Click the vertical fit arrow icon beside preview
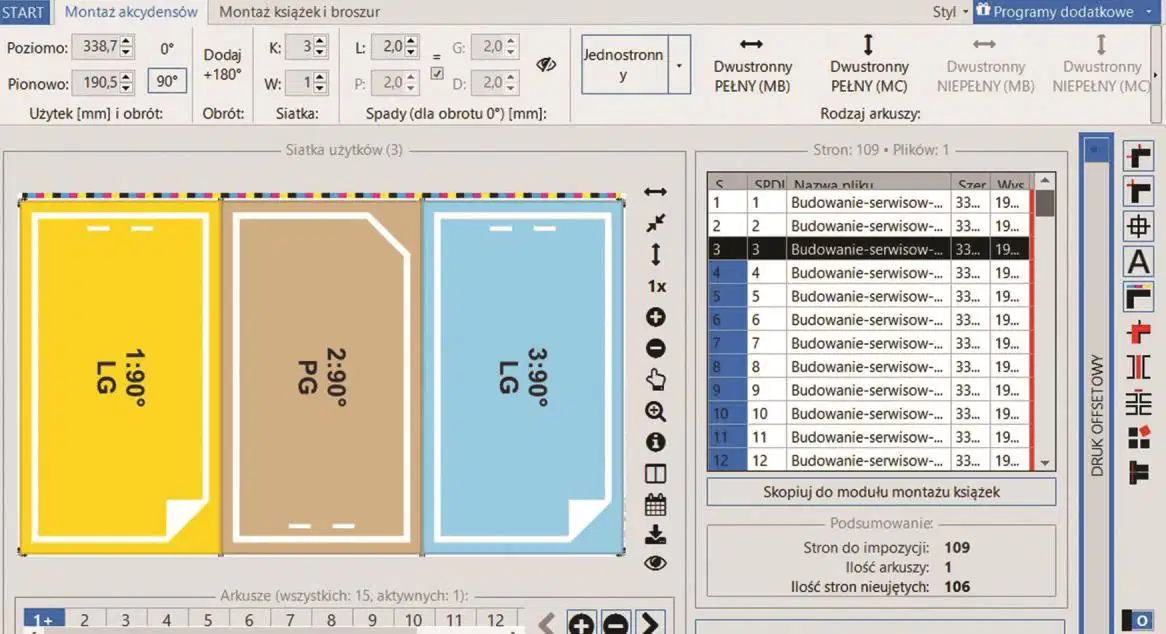 (x=655, y=254)
